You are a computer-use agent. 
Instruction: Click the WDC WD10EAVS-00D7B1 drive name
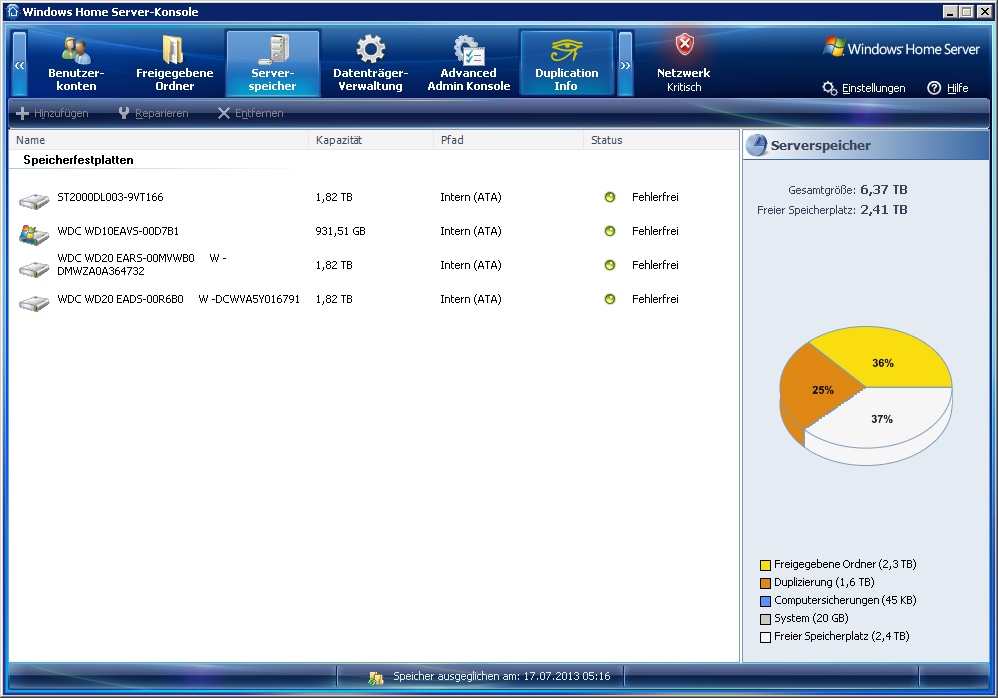click(x=118, y=231)
